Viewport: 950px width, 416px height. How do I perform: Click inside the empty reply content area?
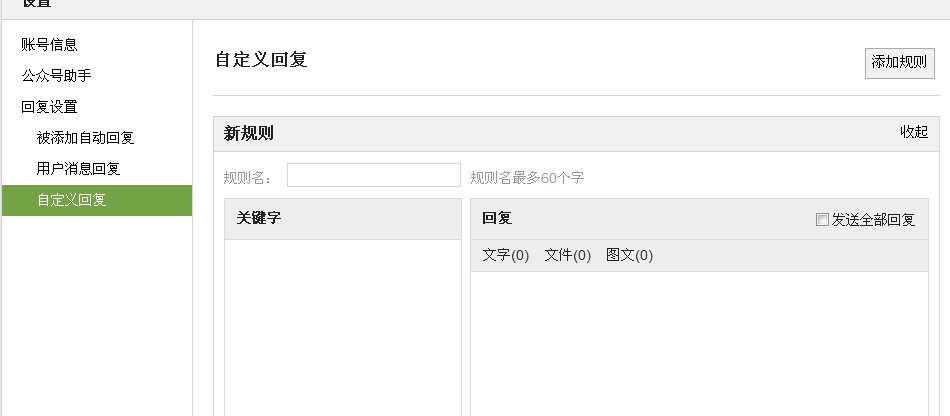699,340
